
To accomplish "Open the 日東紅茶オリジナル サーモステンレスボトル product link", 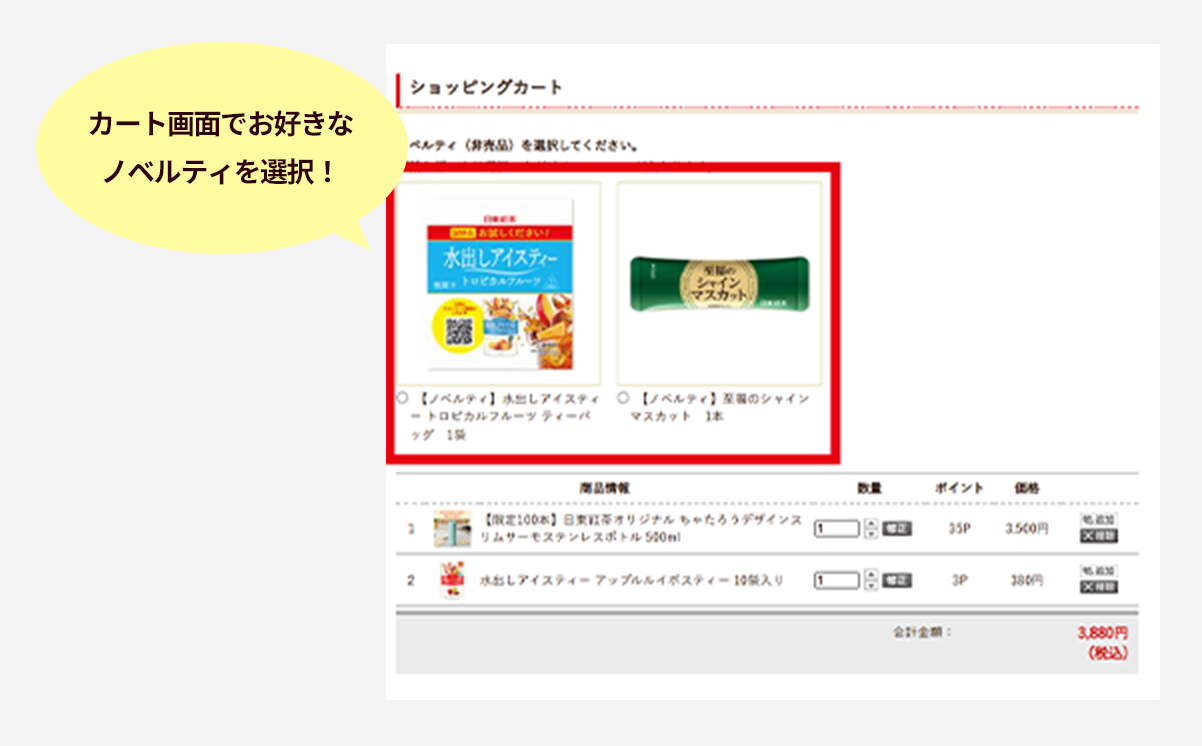I will click(641, 528).
